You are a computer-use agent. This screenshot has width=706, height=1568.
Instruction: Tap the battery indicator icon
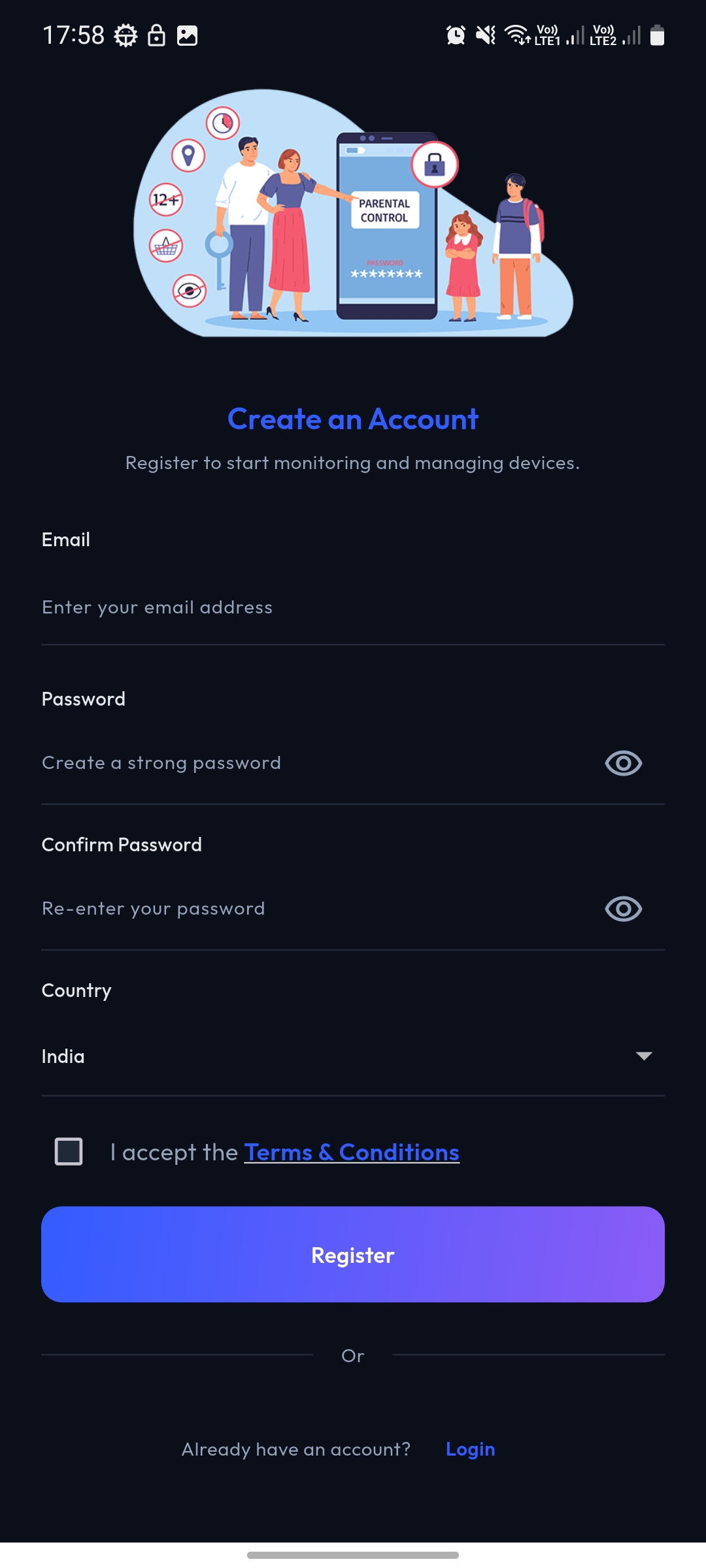pyautogui.click(x=657, y=36)
